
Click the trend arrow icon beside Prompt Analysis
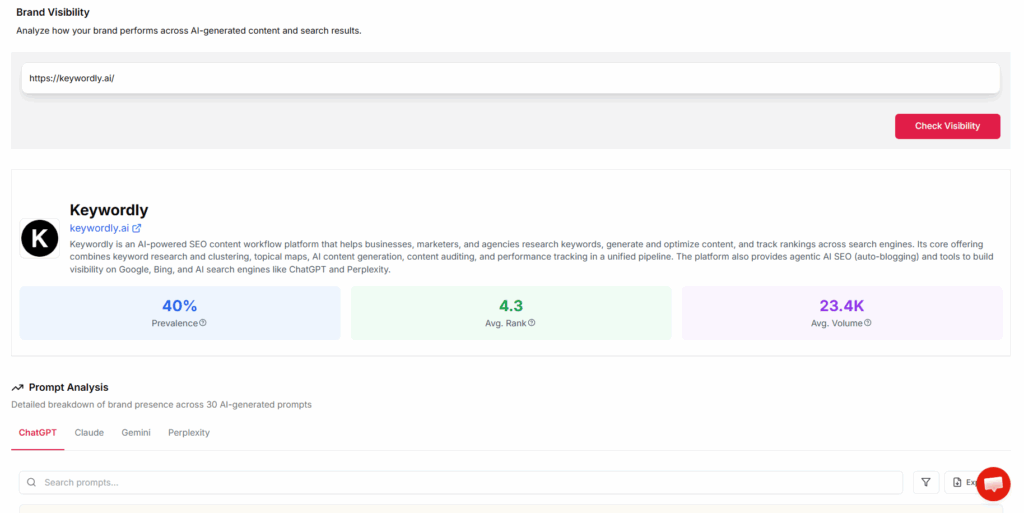coord(18,387)
